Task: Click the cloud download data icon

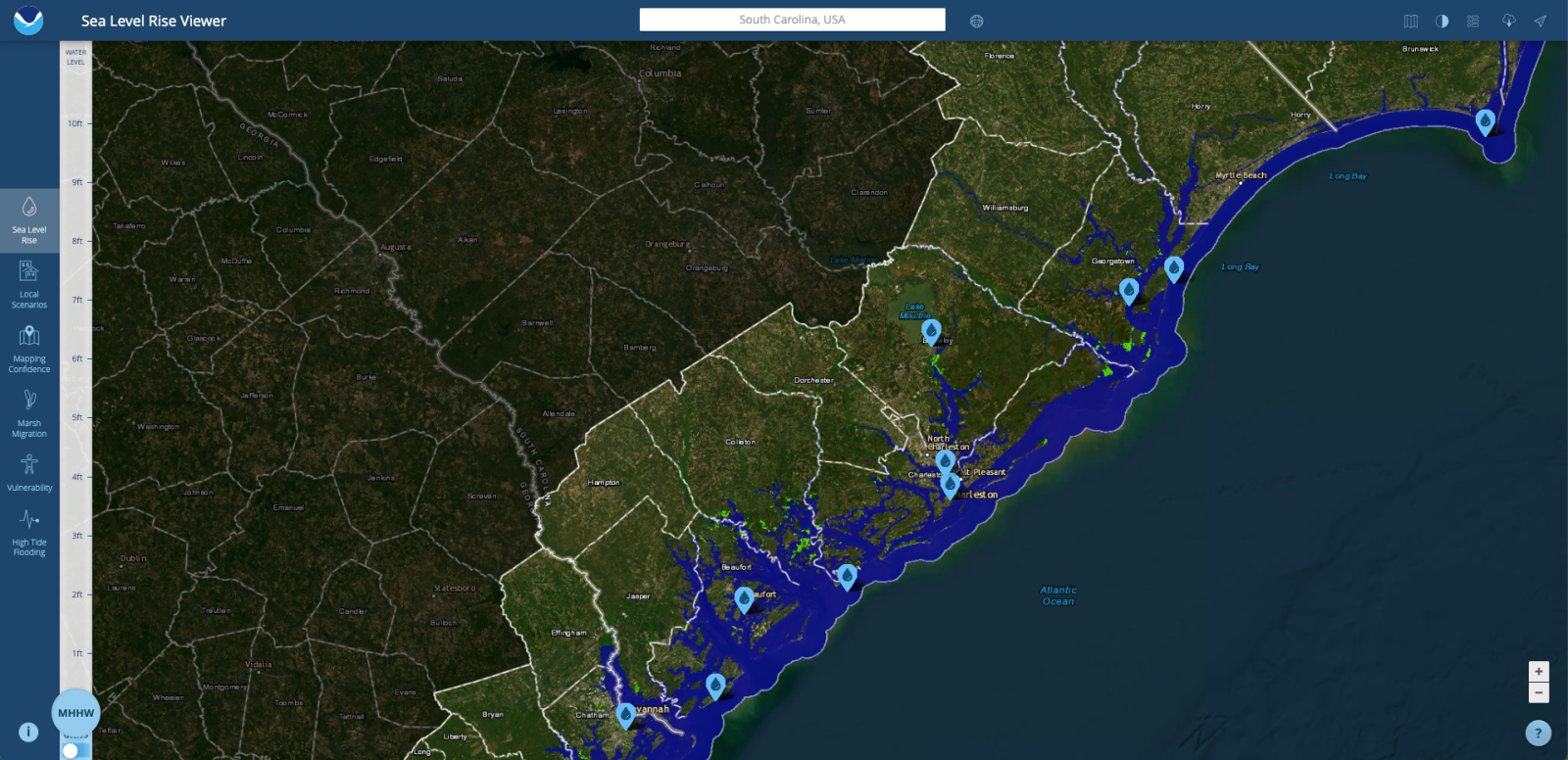Action: pyautogui.click(x=1508, y=21)
